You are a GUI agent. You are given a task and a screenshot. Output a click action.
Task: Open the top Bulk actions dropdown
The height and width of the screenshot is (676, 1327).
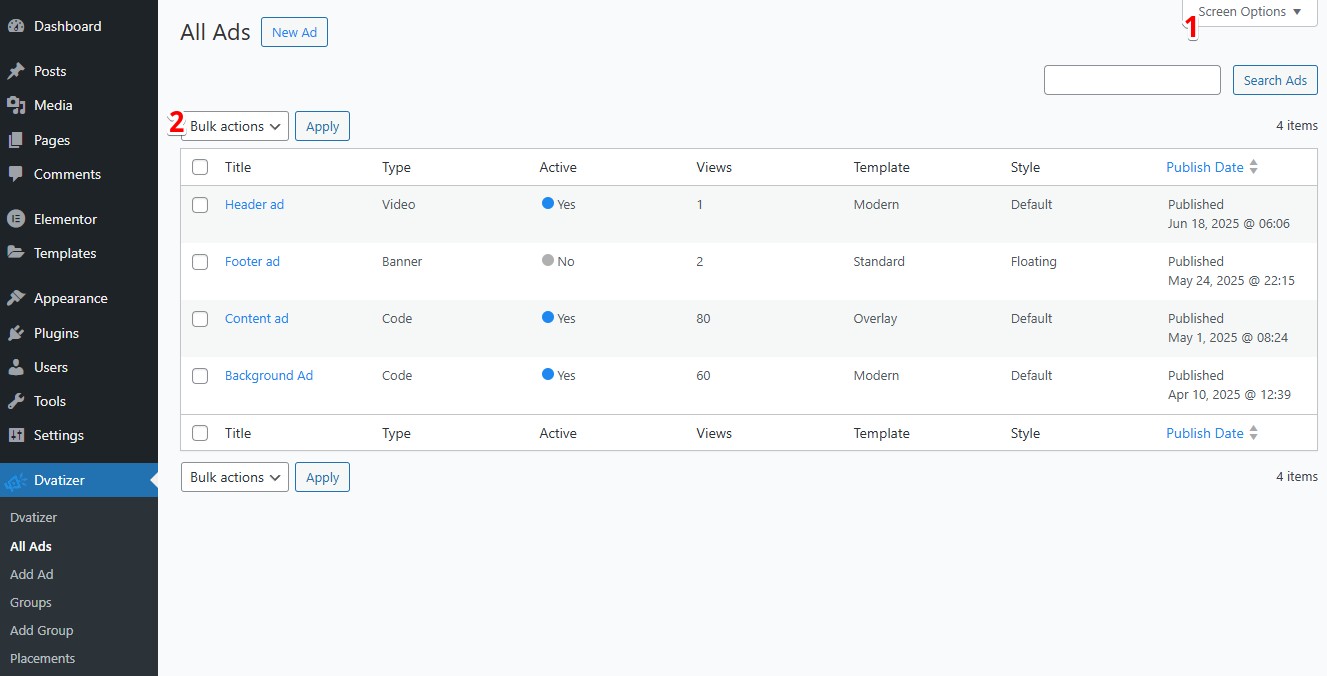[x=235, y=126]
